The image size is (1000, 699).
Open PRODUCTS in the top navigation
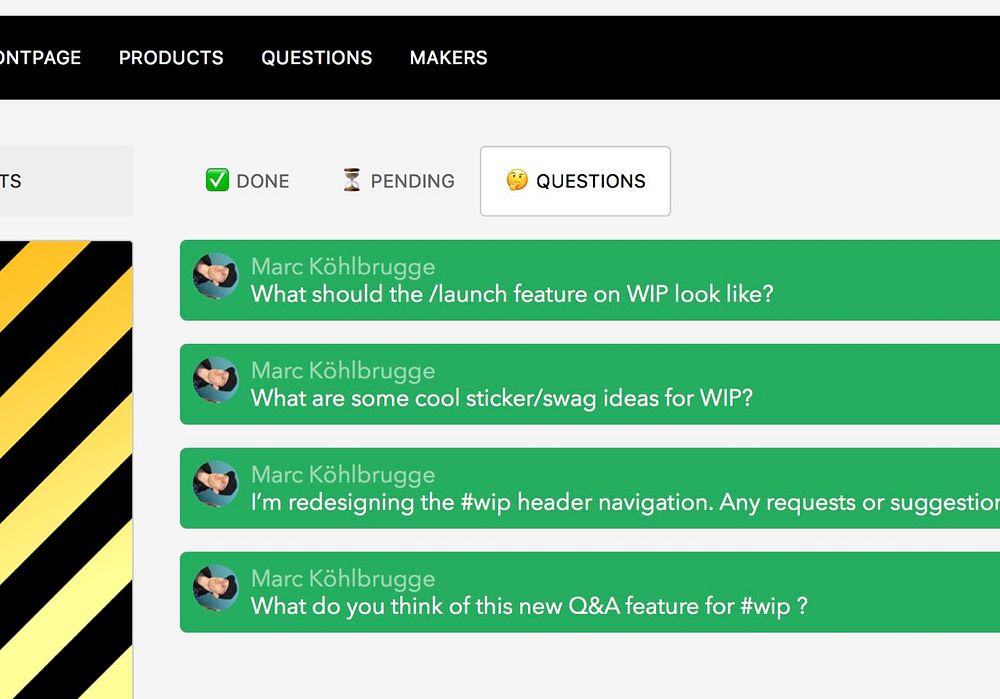coord(171,58)
